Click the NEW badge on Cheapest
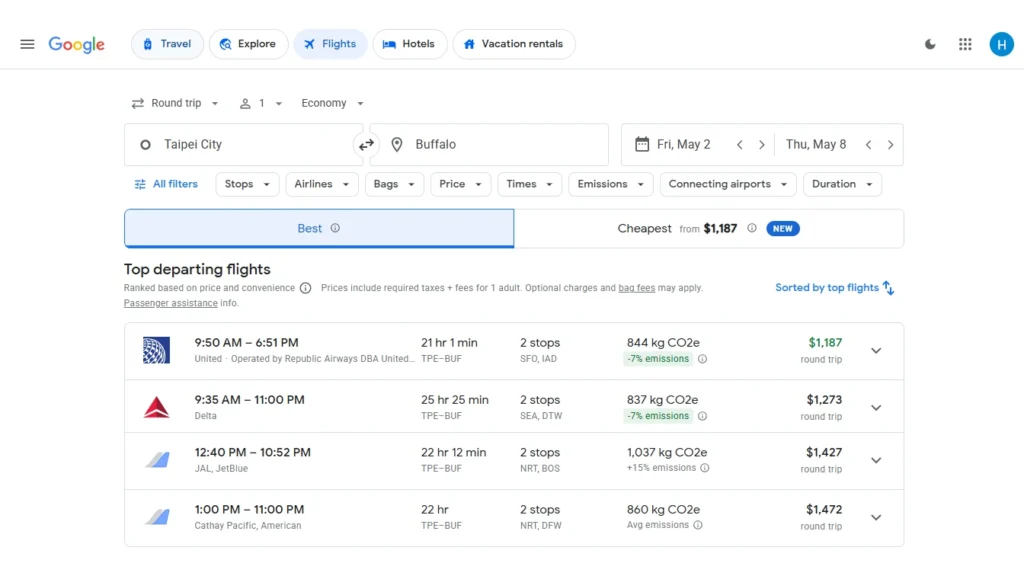Viewport: 1024px width, 576px height. [x=782, y=229]
